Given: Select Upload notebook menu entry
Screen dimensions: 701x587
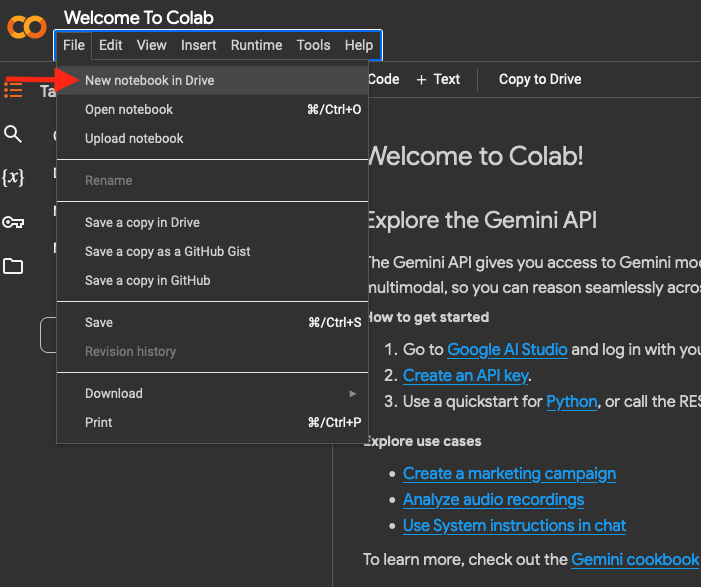Looking at the screenshot, I should tap(134, 138).
